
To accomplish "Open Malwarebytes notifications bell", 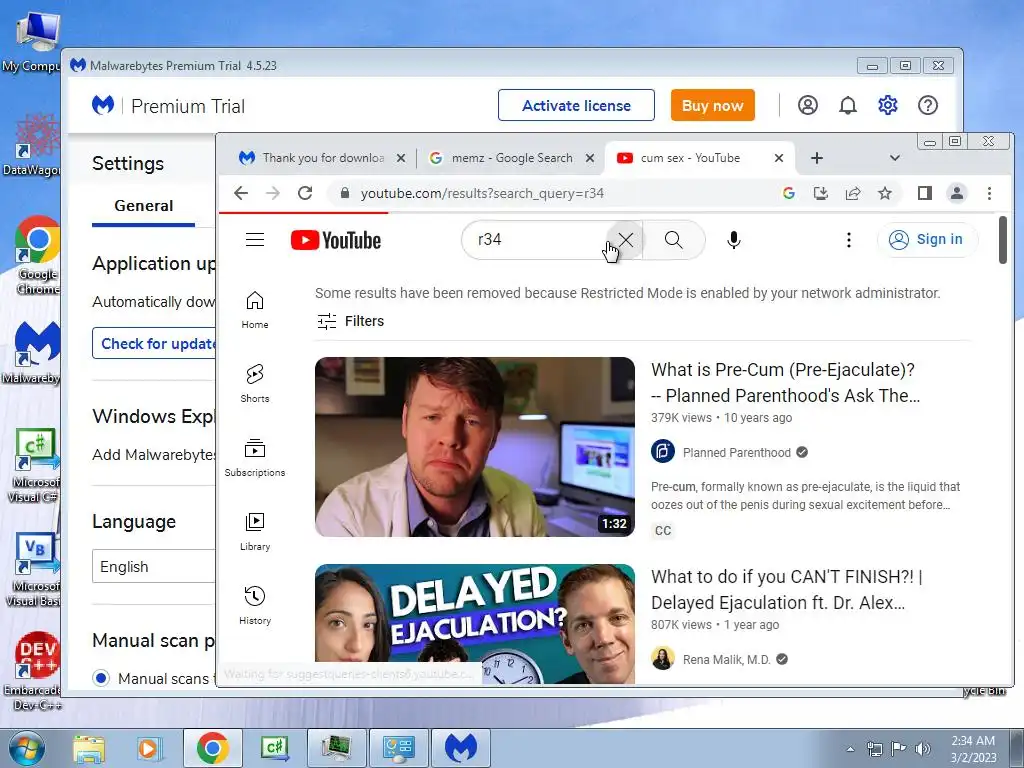I will tap(848, 105).
